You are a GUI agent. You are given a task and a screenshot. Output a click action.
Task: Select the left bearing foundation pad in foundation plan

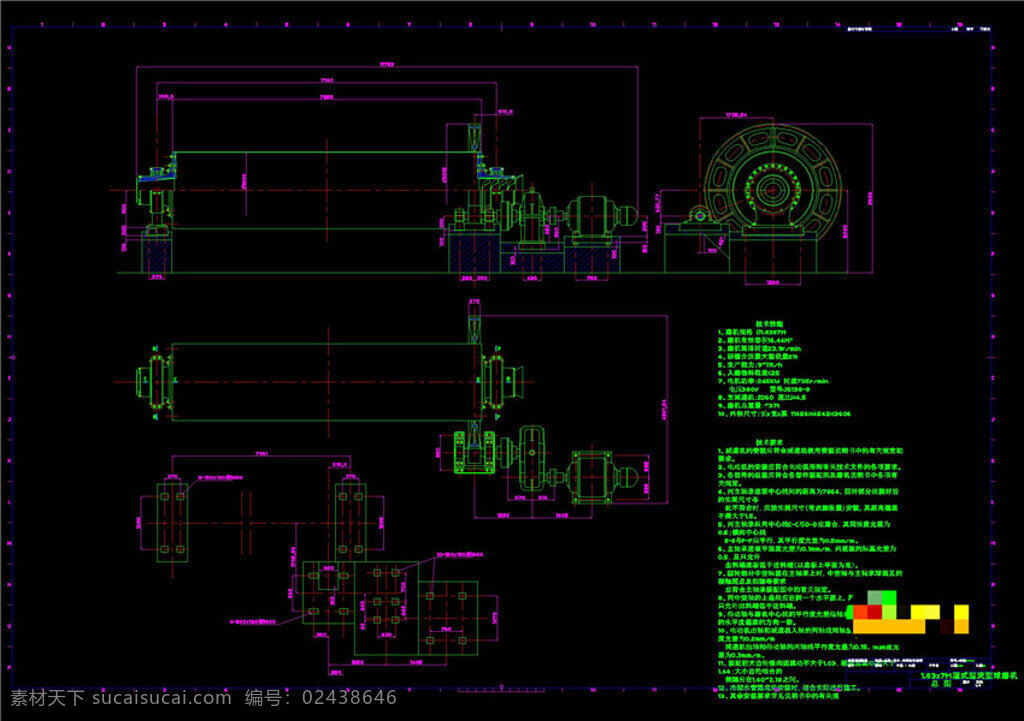172,522
